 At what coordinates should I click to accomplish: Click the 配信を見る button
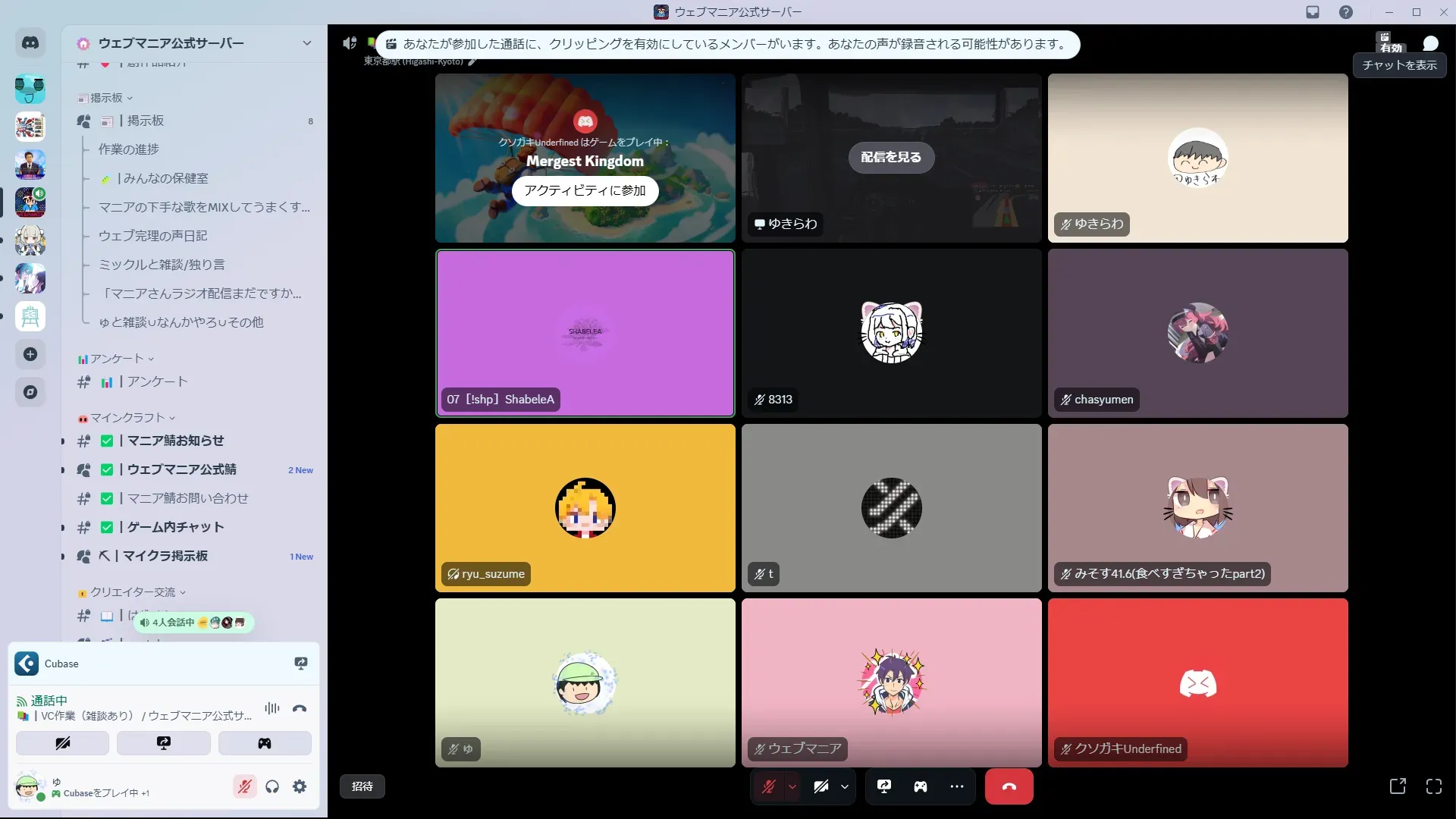pyautogui.click(x=891, y=157)
